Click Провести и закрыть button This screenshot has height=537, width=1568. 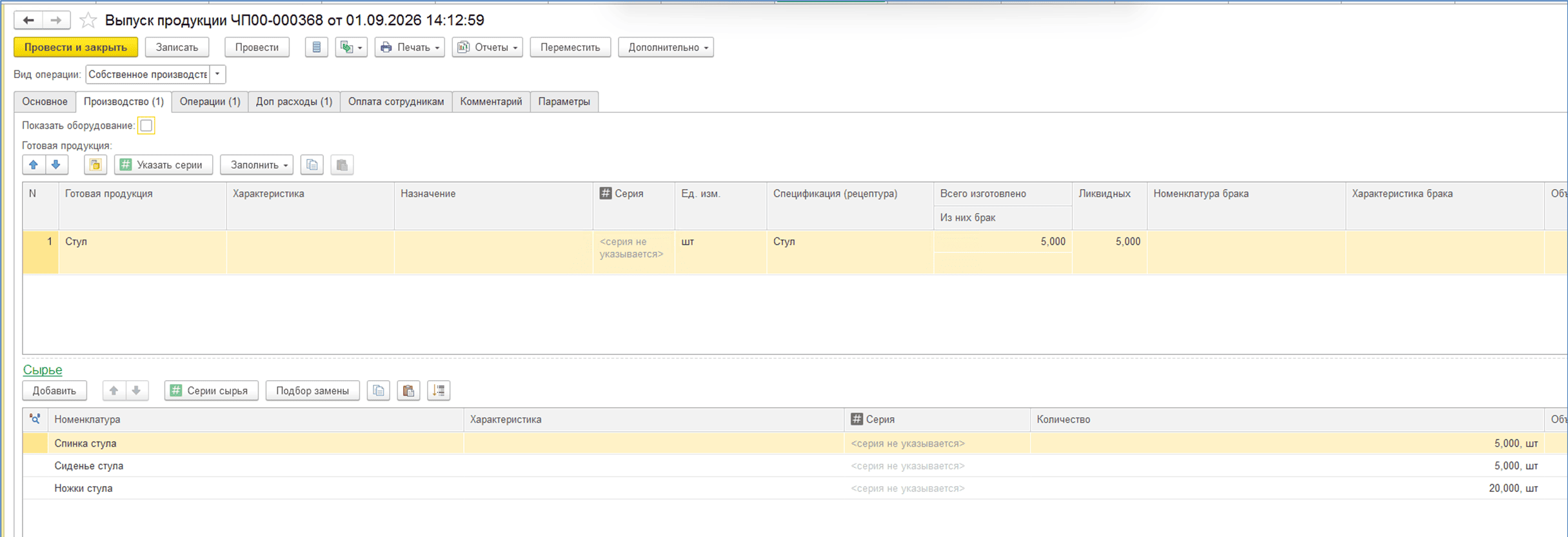pyautogui.click(x=75, y=47)
